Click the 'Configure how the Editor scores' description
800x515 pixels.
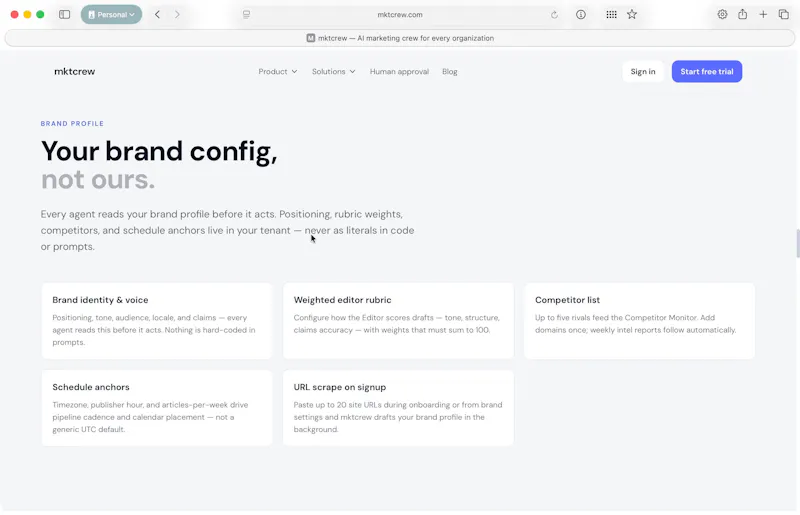396,324
